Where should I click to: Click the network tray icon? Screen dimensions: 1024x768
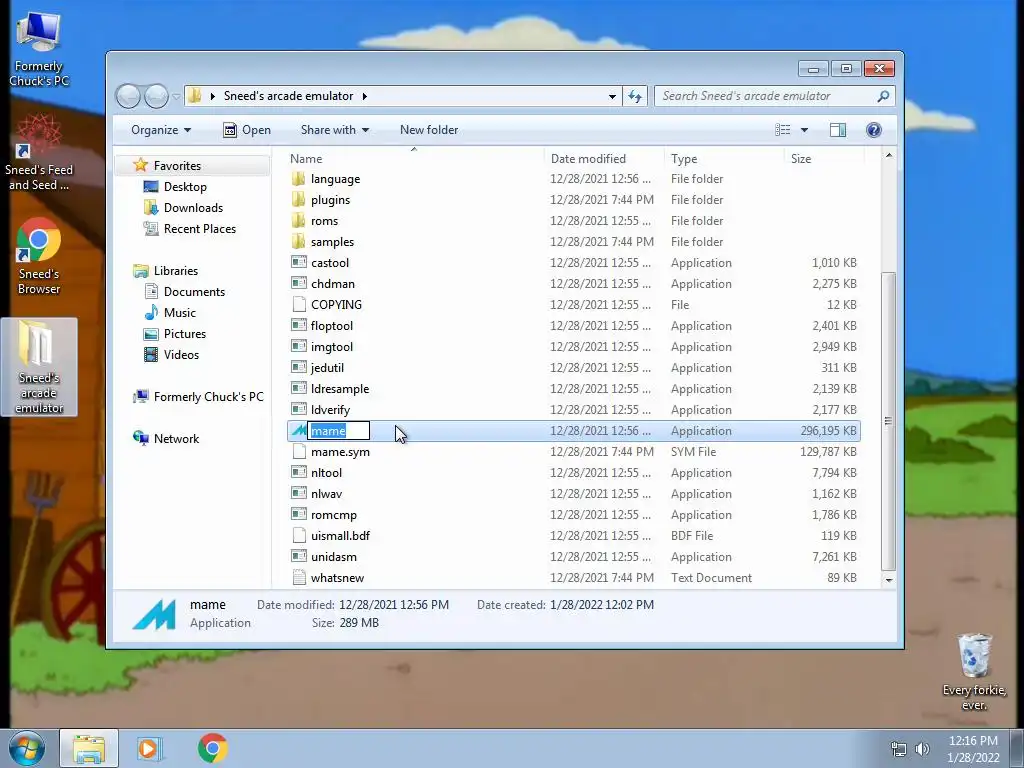click(899, 749)
